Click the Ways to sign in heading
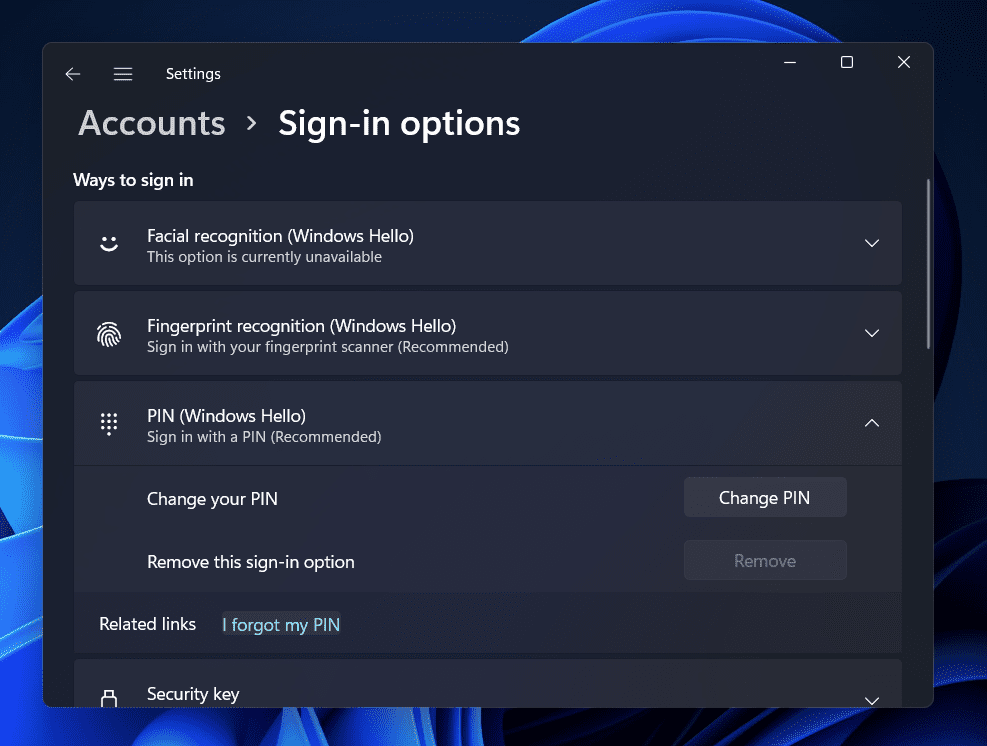The width and height of the screenshot is (987, 746). click(x=133, y=180)
